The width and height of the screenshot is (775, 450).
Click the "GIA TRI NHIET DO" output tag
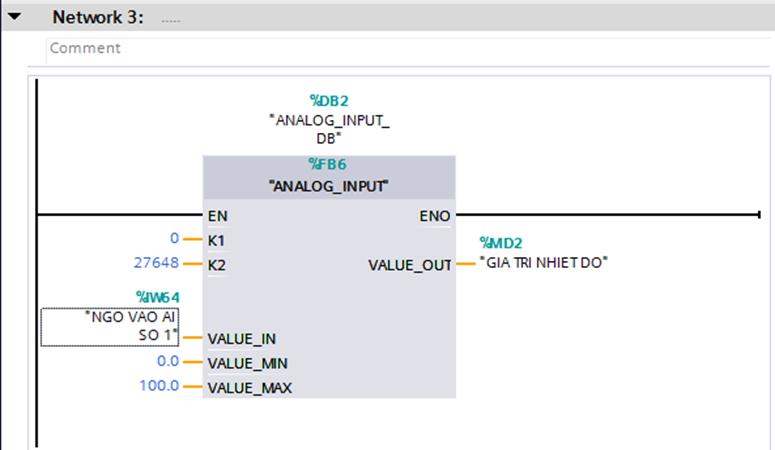tap(544, 263)
